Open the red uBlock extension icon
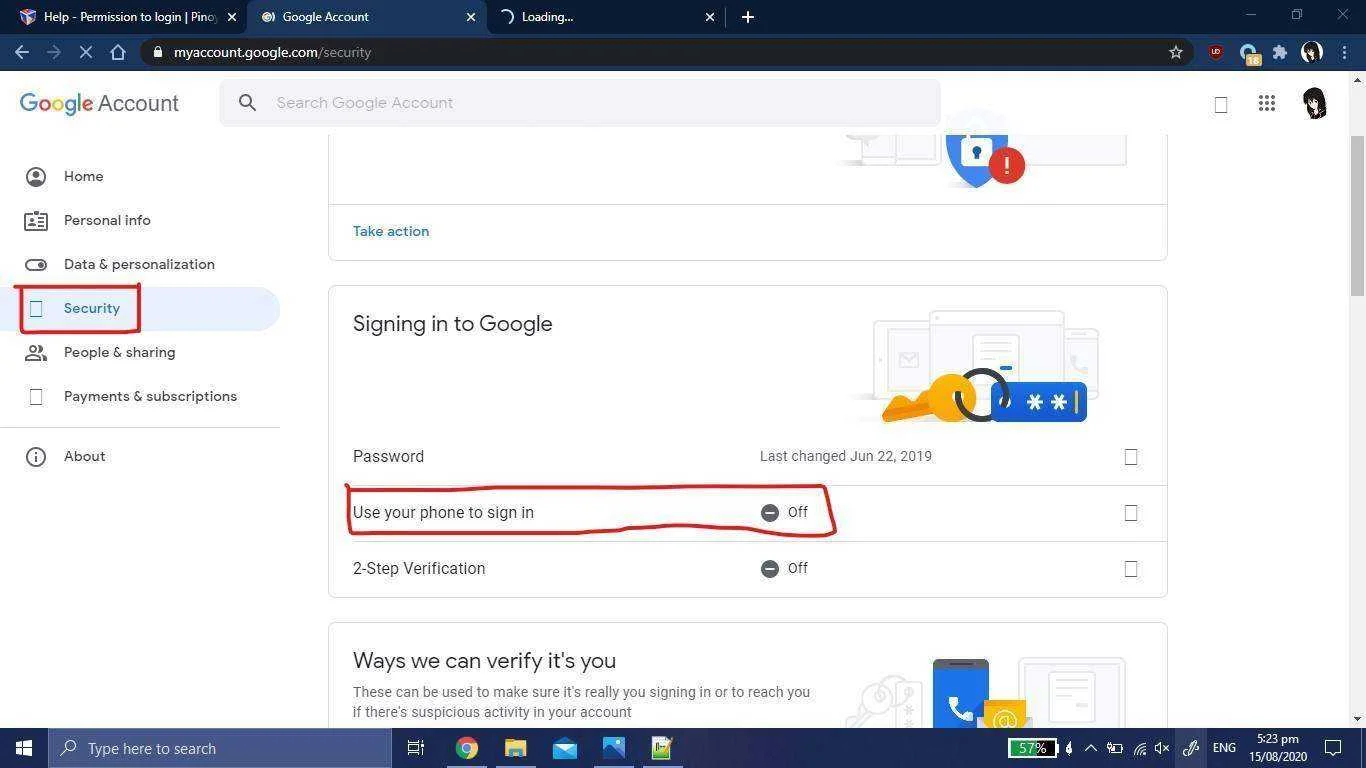The image size is (1366, 768). (x=1216, y=52)
